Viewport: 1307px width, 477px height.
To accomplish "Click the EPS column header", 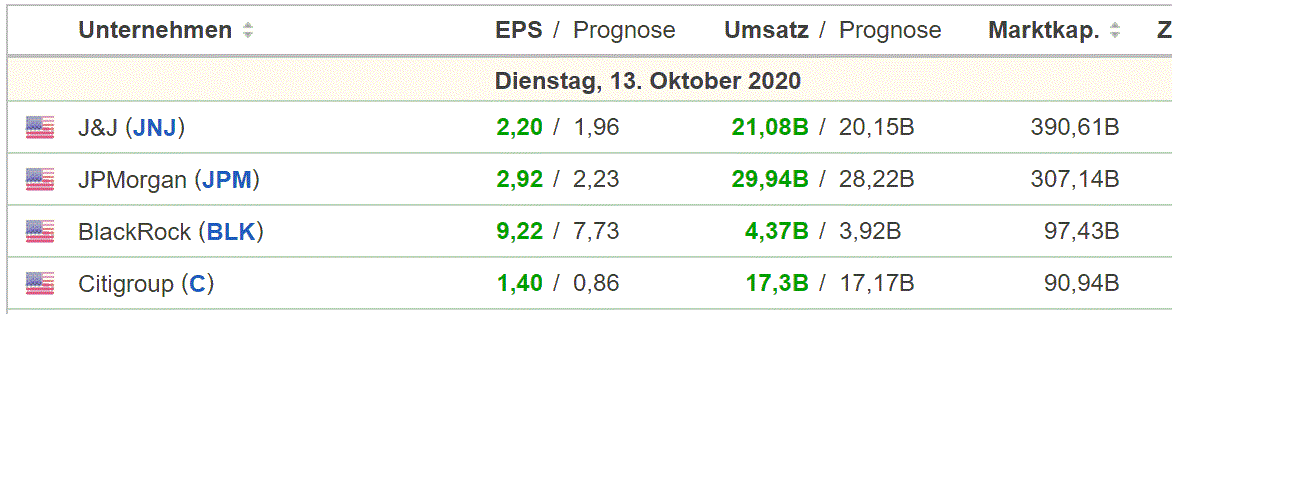I will coord(519,30).
